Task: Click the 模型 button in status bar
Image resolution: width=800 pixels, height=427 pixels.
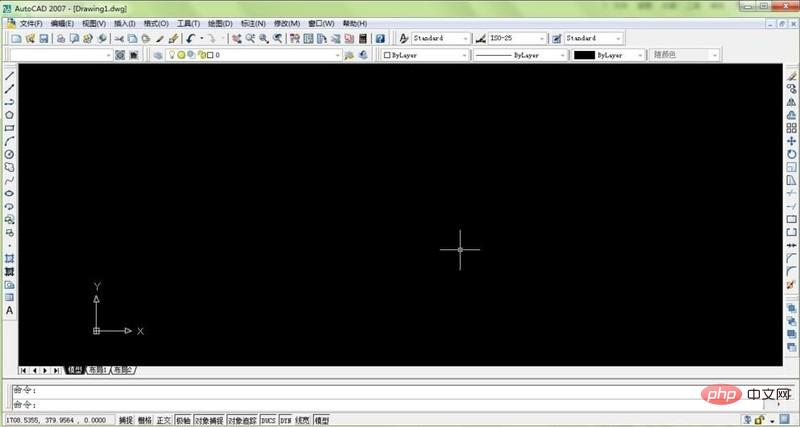Action: (x=321, y=420)
